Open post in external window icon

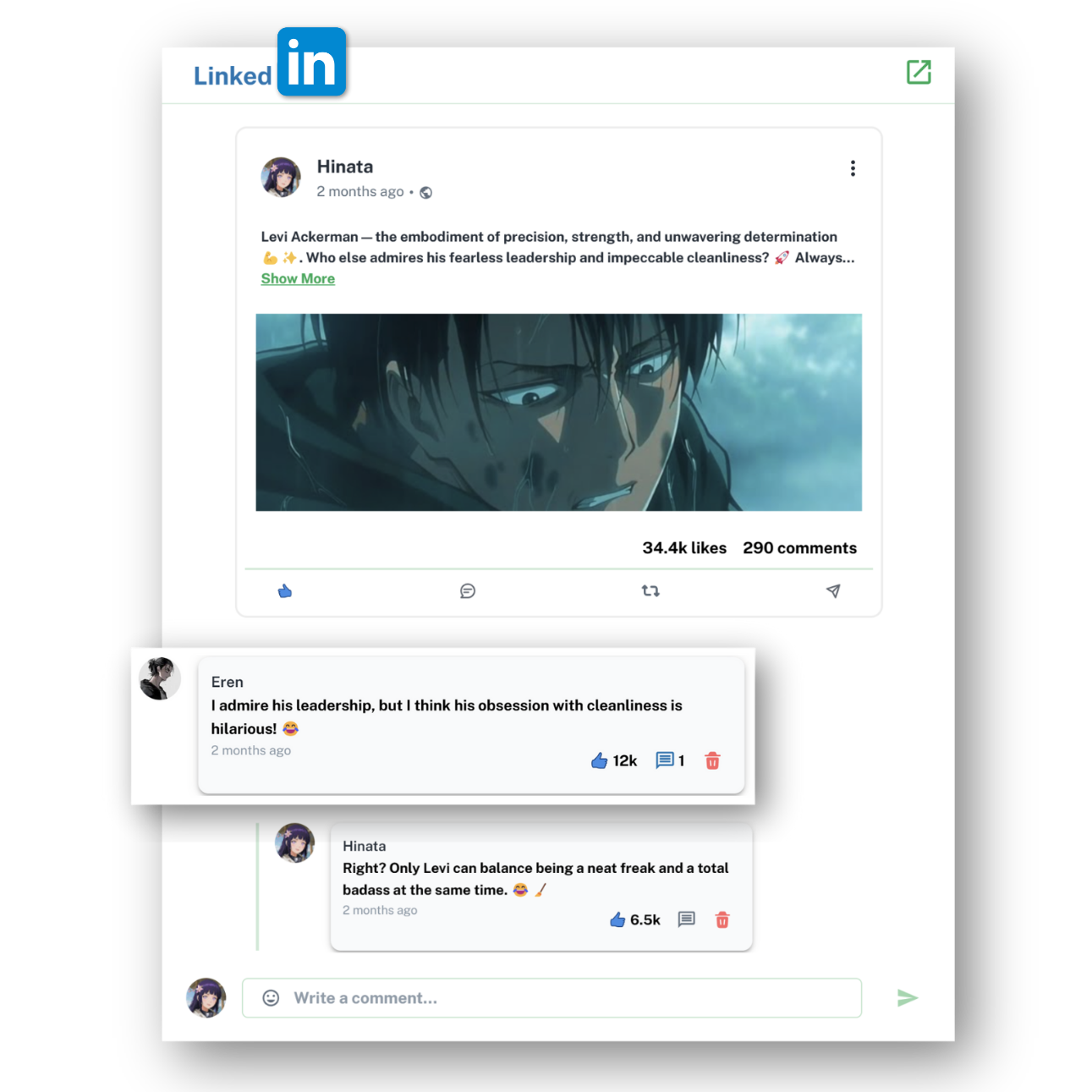pyautogui.click(x=918, y=73)
